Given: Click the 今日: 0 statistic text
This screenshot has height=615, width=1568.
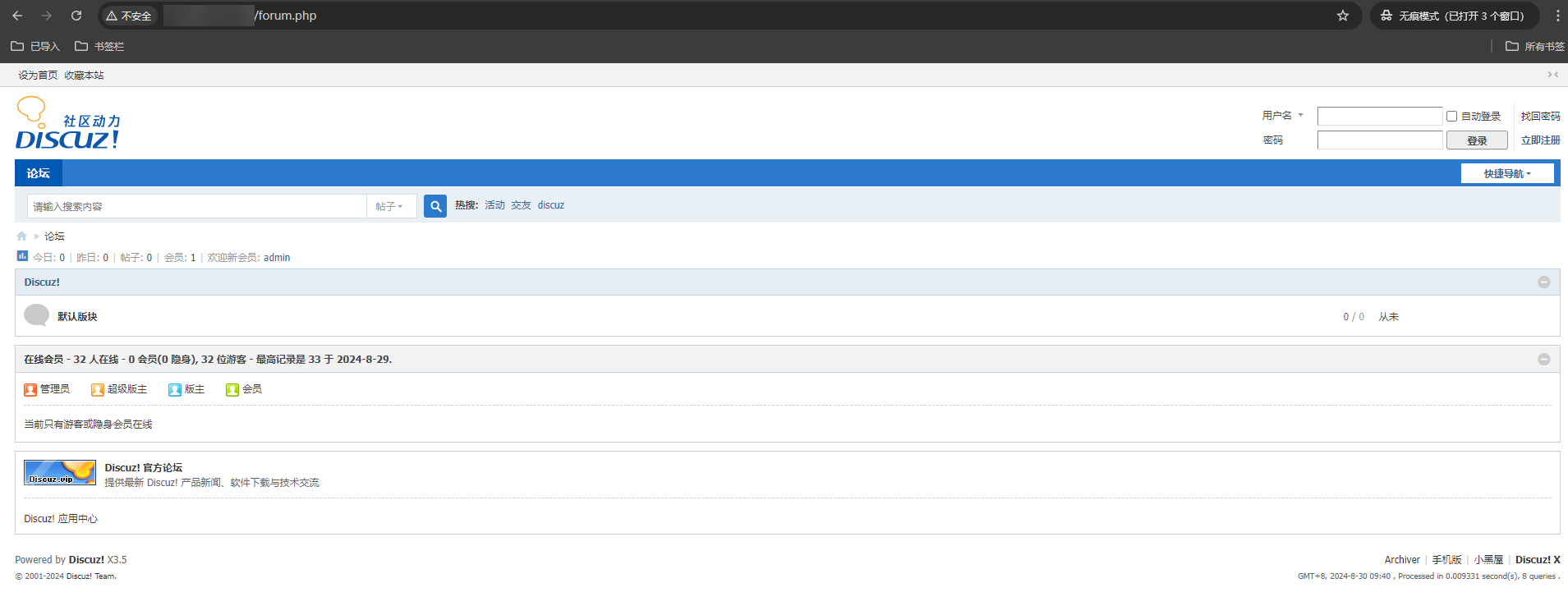Looking at the screenshot, I should tap(49, 258).
